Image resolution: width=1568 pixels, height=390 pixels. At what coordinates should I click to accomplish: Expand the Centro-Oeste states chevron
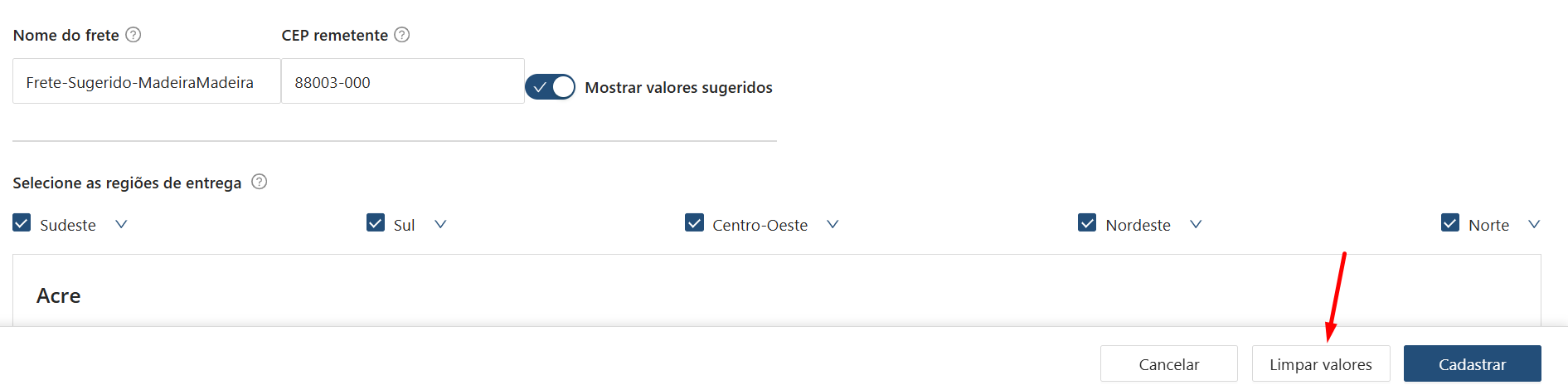pyautogui.click(x=833, y=224)
